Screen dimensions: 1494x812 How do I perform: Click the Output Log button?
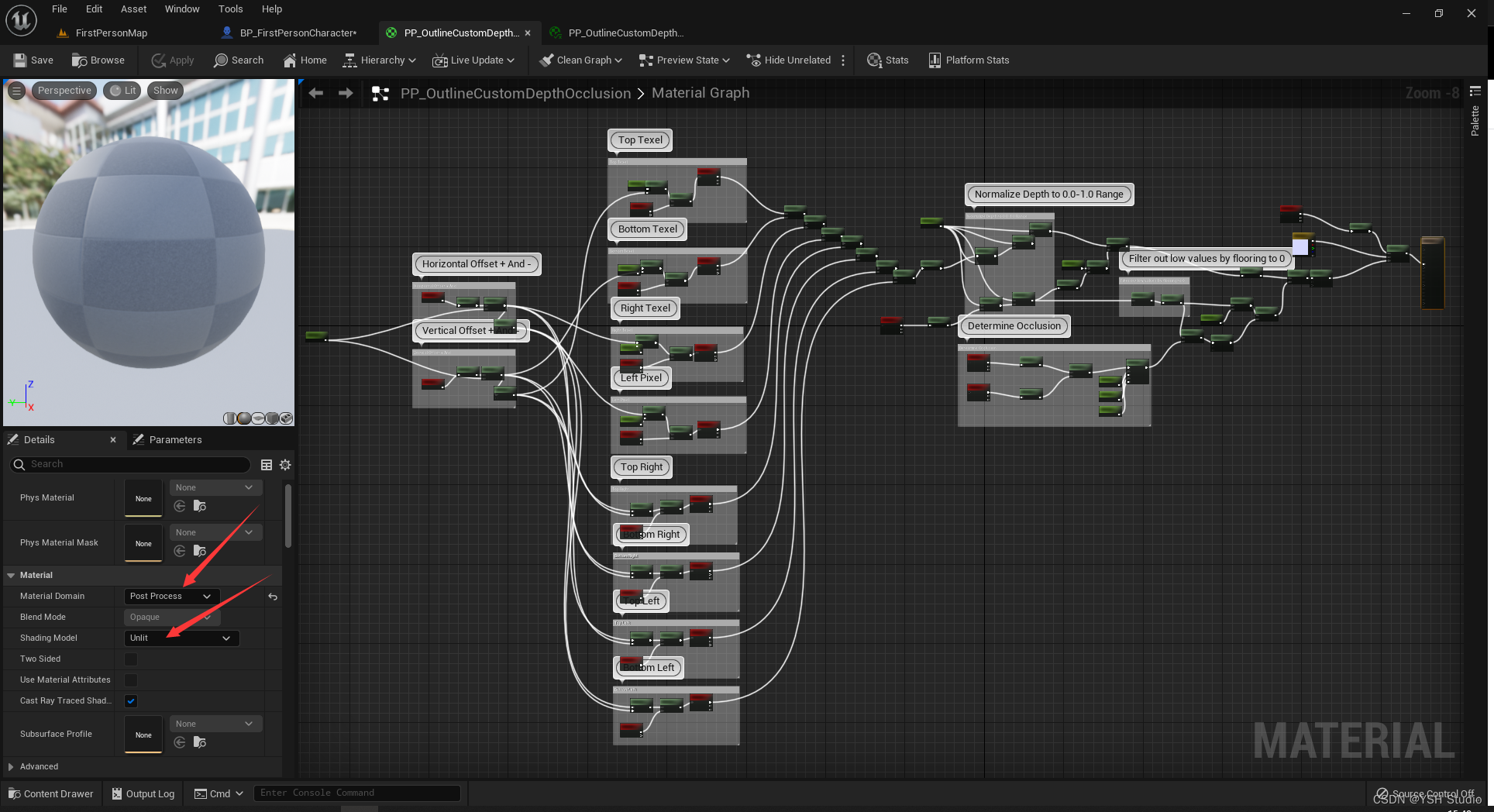click(143, 793)
